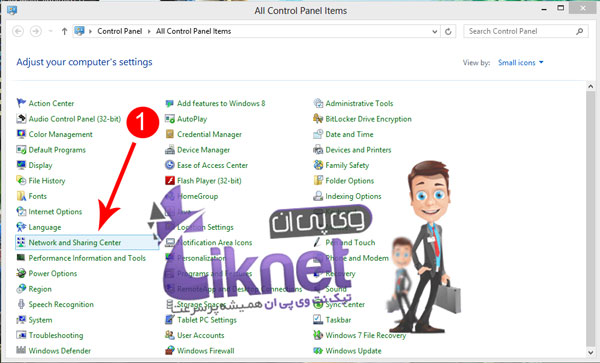Click the Network and Sharing Center icon
Screen dimensions: 600x363
[21, 242]
